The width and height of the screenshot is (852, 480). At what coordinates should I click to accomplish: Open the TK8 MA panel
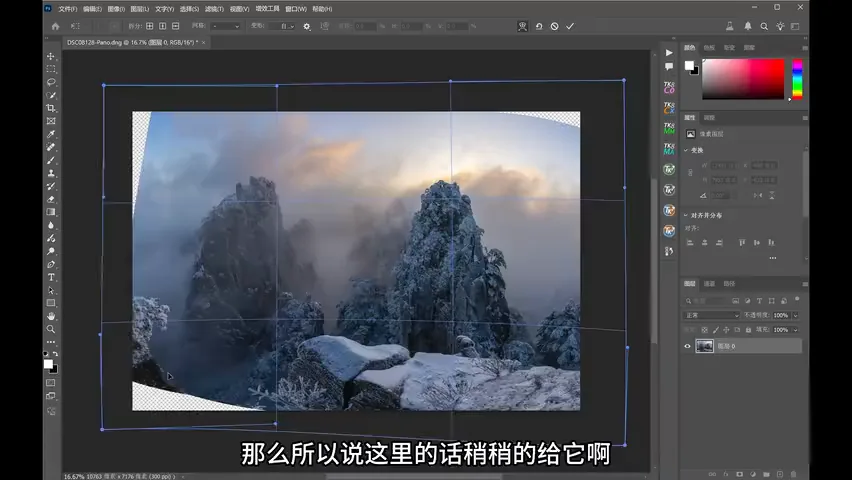point(669,149)
